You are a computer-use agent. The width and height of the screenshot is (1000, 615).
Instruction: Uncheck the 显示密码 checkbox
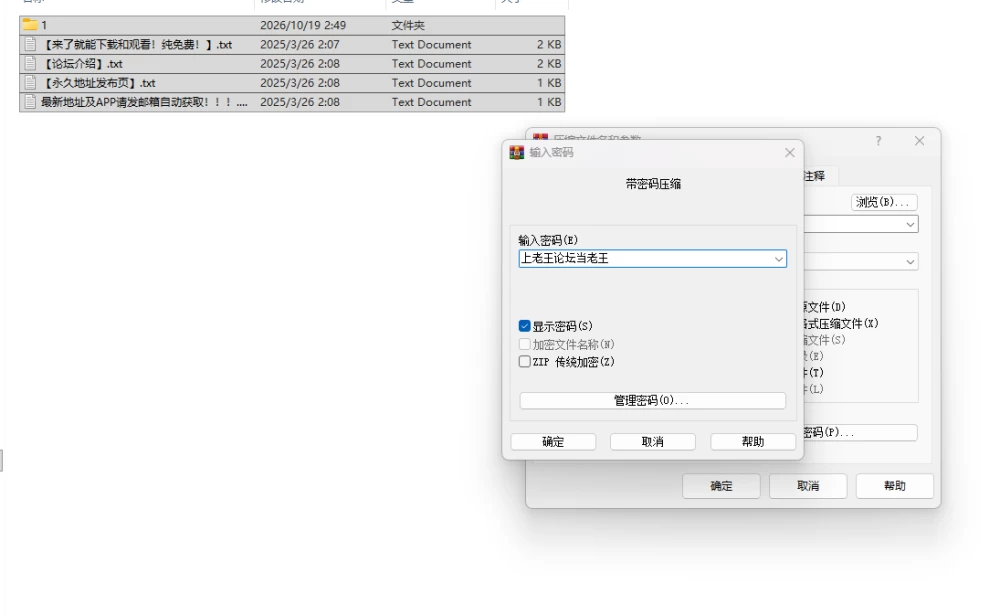pyautogui.click(x=525, y=326)
